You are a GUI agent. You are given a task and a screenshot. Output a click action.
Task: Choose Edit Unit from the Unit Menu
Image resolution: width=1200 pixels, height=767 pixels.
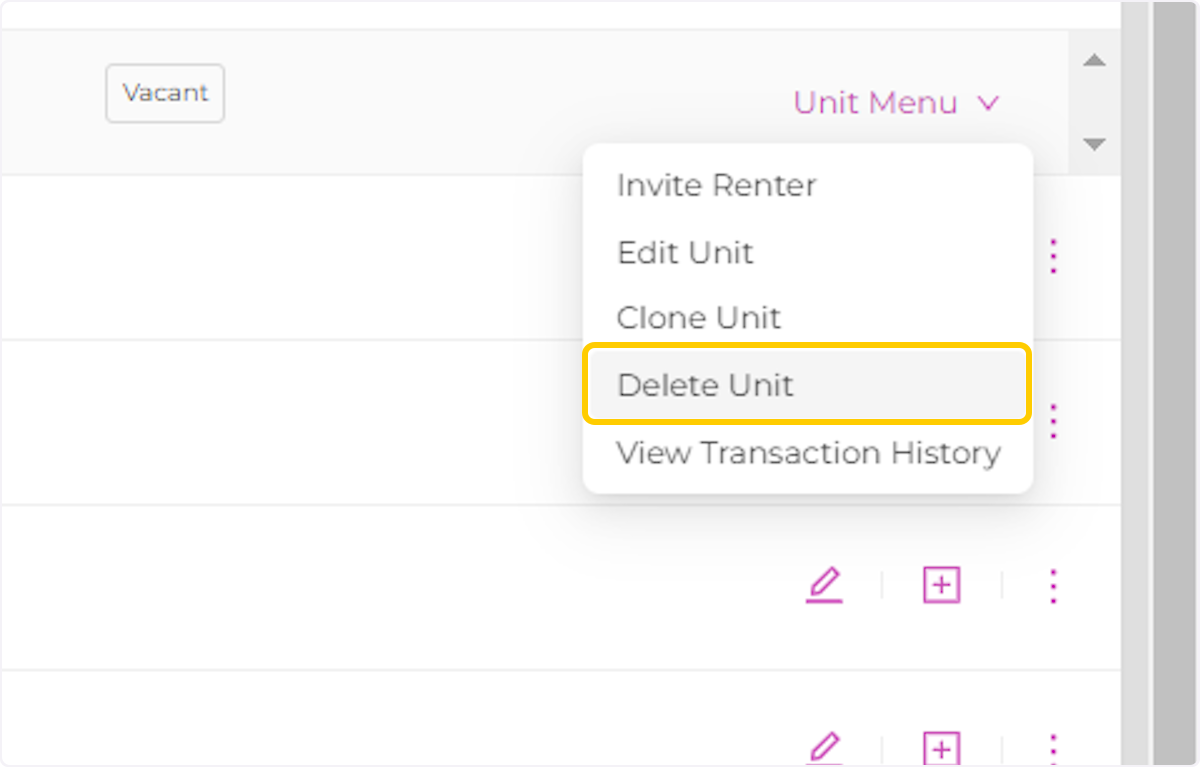[685, 253]
